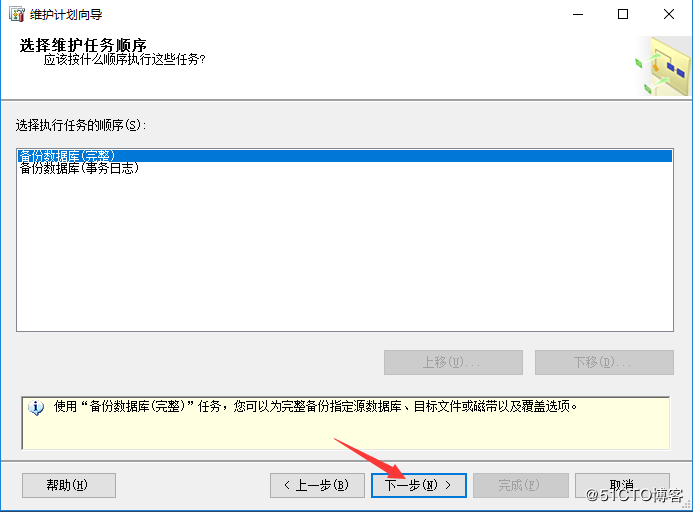This screenshot has height=512, width=693.
Task: Close the wizard window
Action: (669, 14)
